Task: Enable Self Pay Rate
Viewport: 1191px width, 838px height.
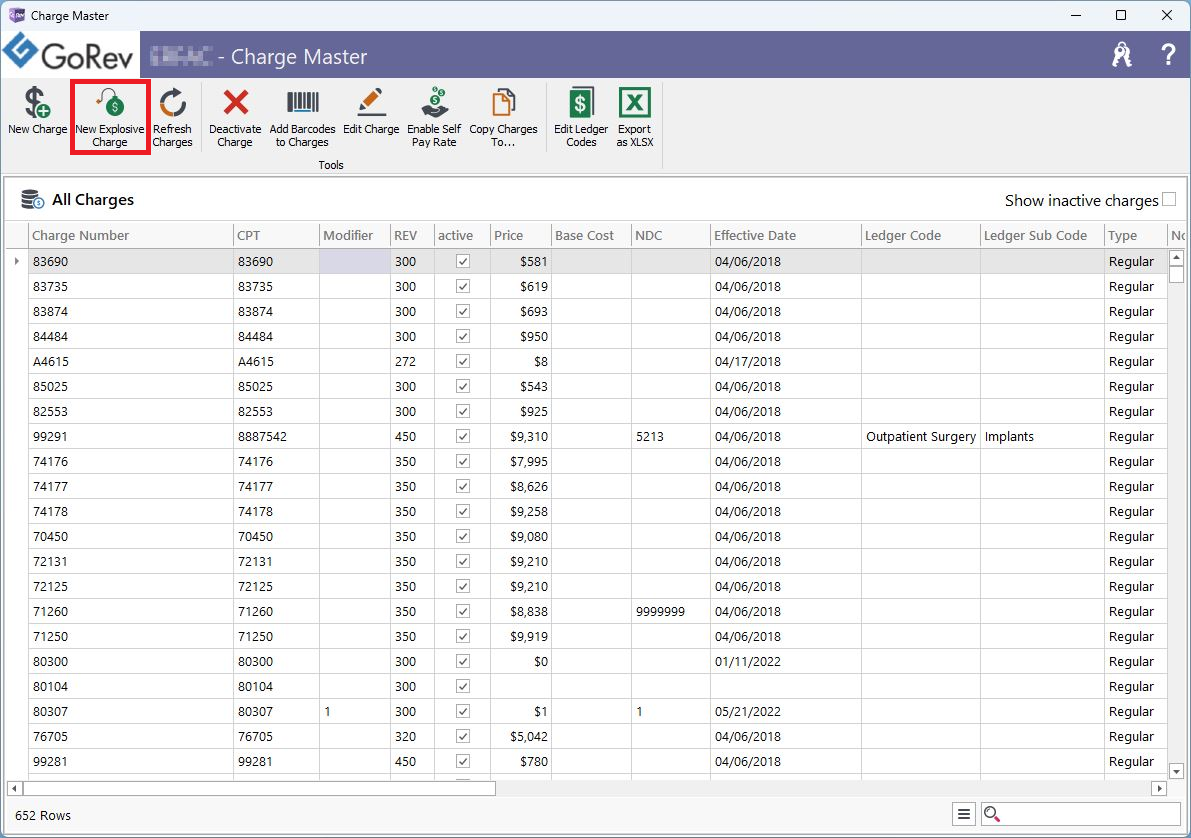Action: (434, 117)
